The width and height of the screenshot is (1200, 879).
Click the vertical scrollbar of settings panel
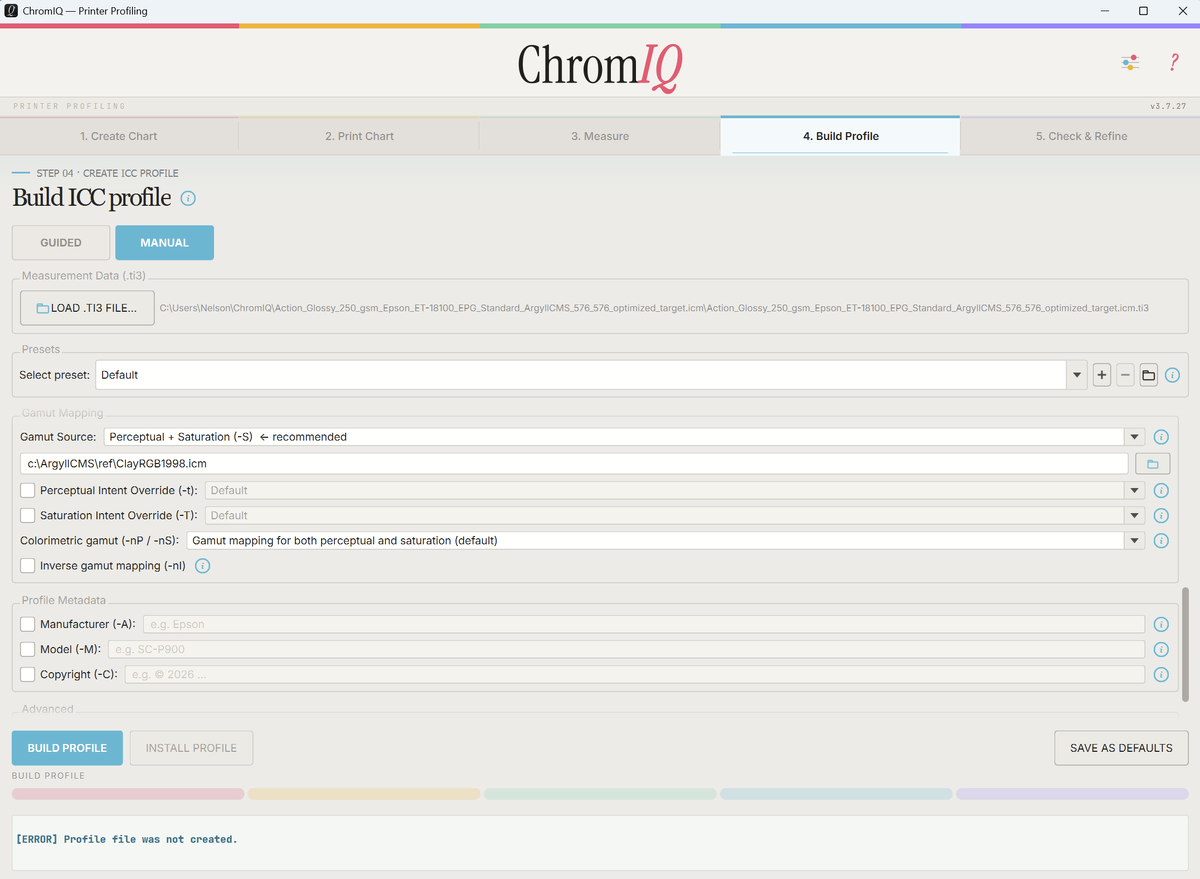pos(1185,645)
